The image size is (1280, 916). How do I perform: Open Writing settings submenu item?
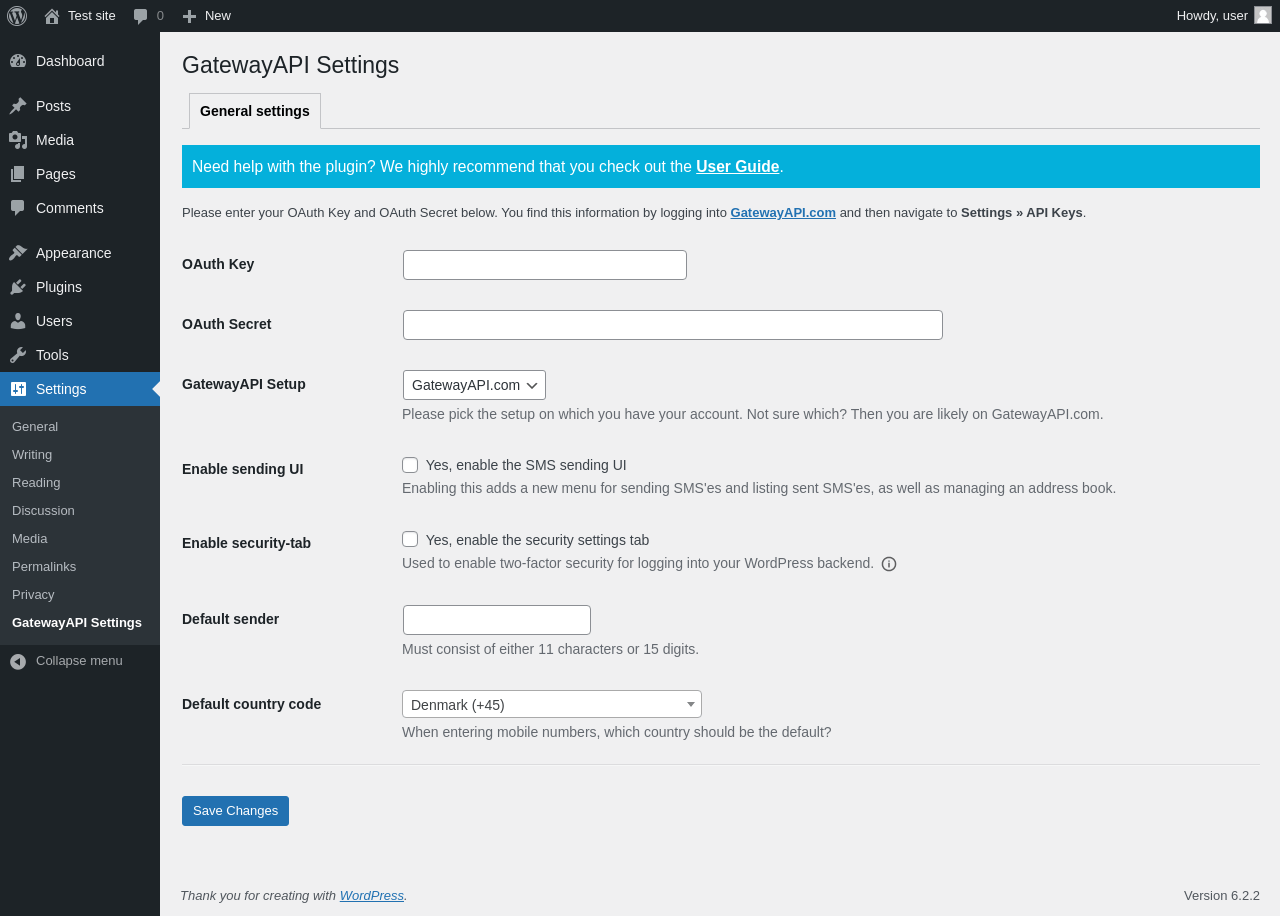tap(32, 454)
